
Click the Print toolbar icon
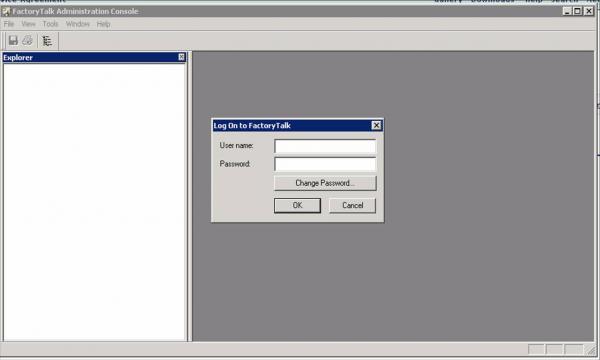tap(28, 41)
